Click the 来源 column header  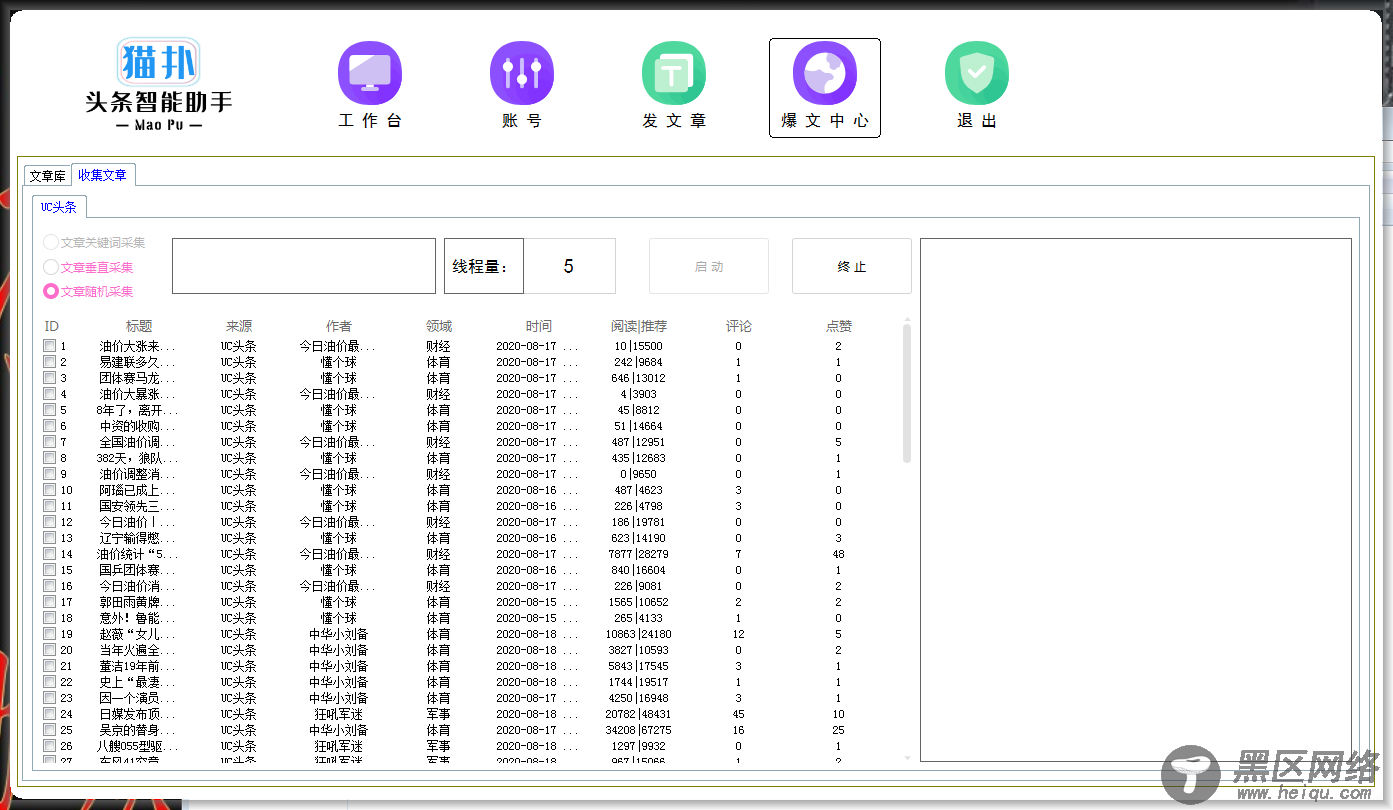coord(239,326)
